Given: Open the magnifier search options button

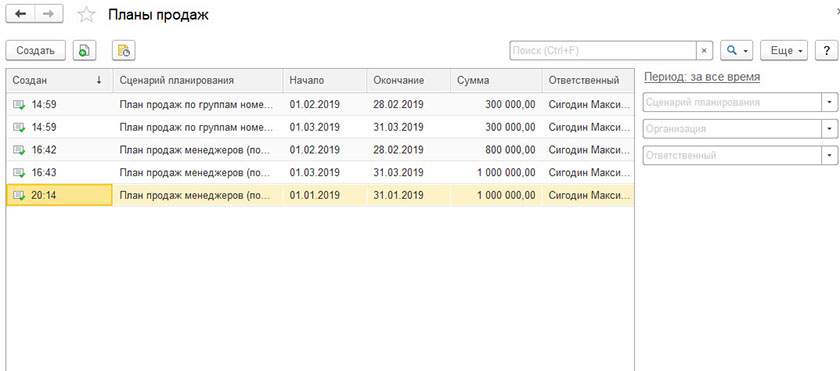Looking at the screenshot, I should (x=737, y=50).
